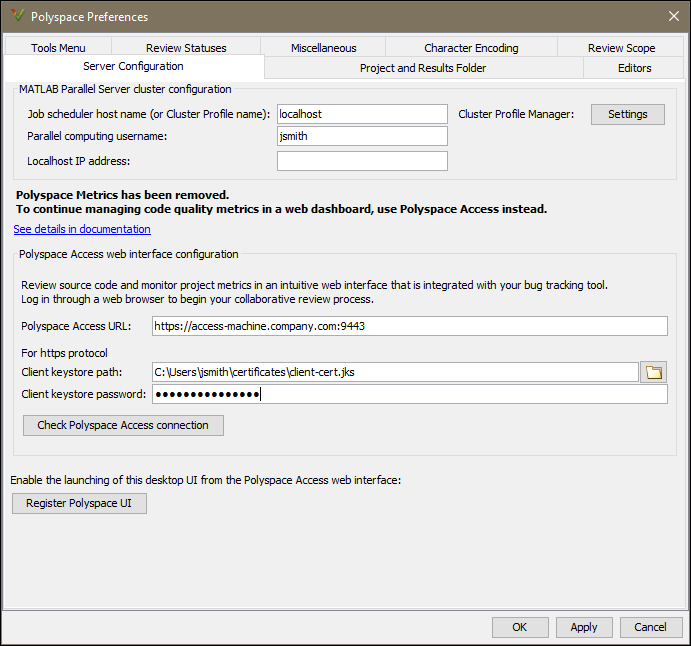
Task: Select the Editors tab
Action: [x=634, y=68]
